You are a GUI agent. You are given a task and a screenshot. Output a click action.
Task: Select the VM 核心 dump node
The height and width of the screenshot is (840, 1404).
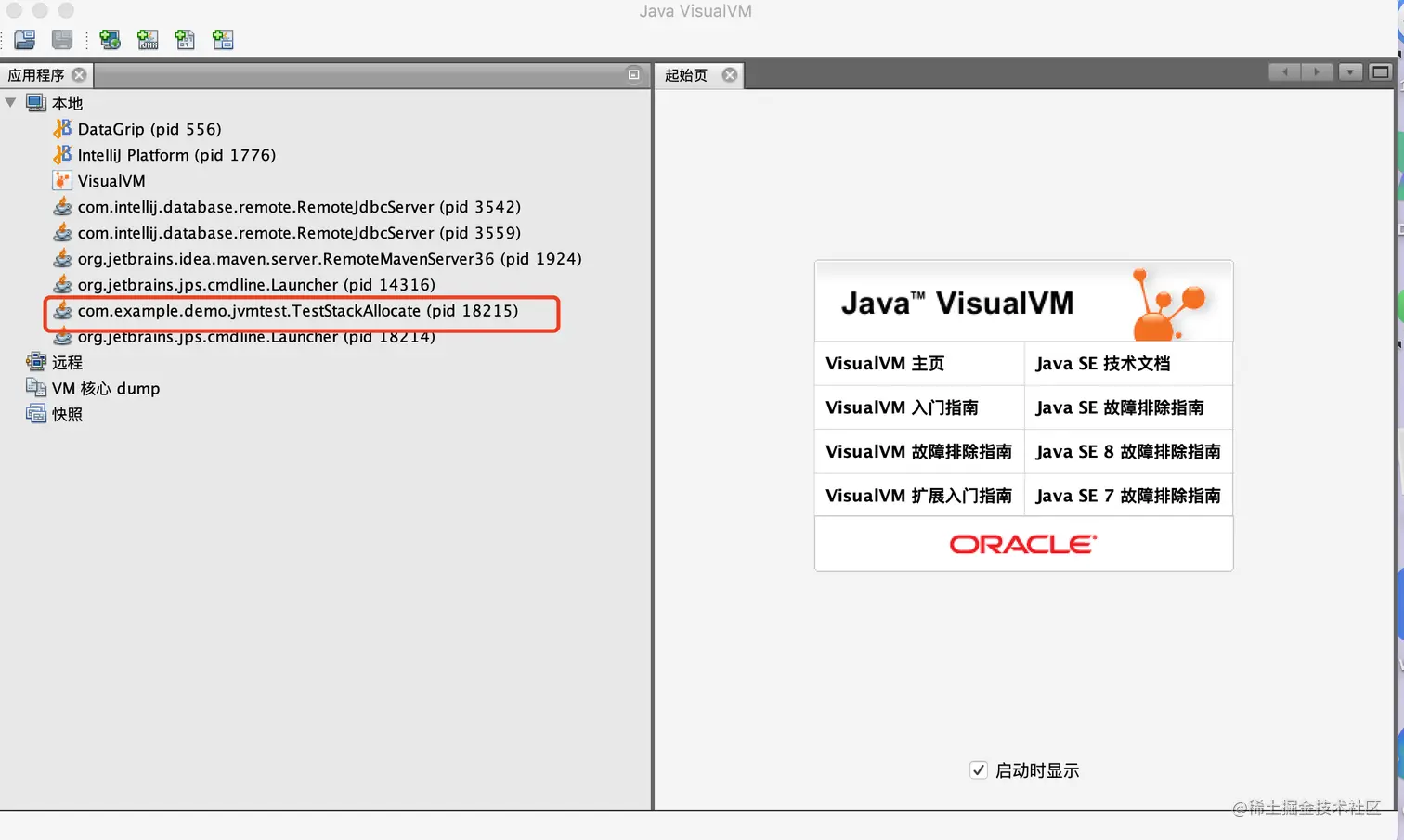[106, 389]
